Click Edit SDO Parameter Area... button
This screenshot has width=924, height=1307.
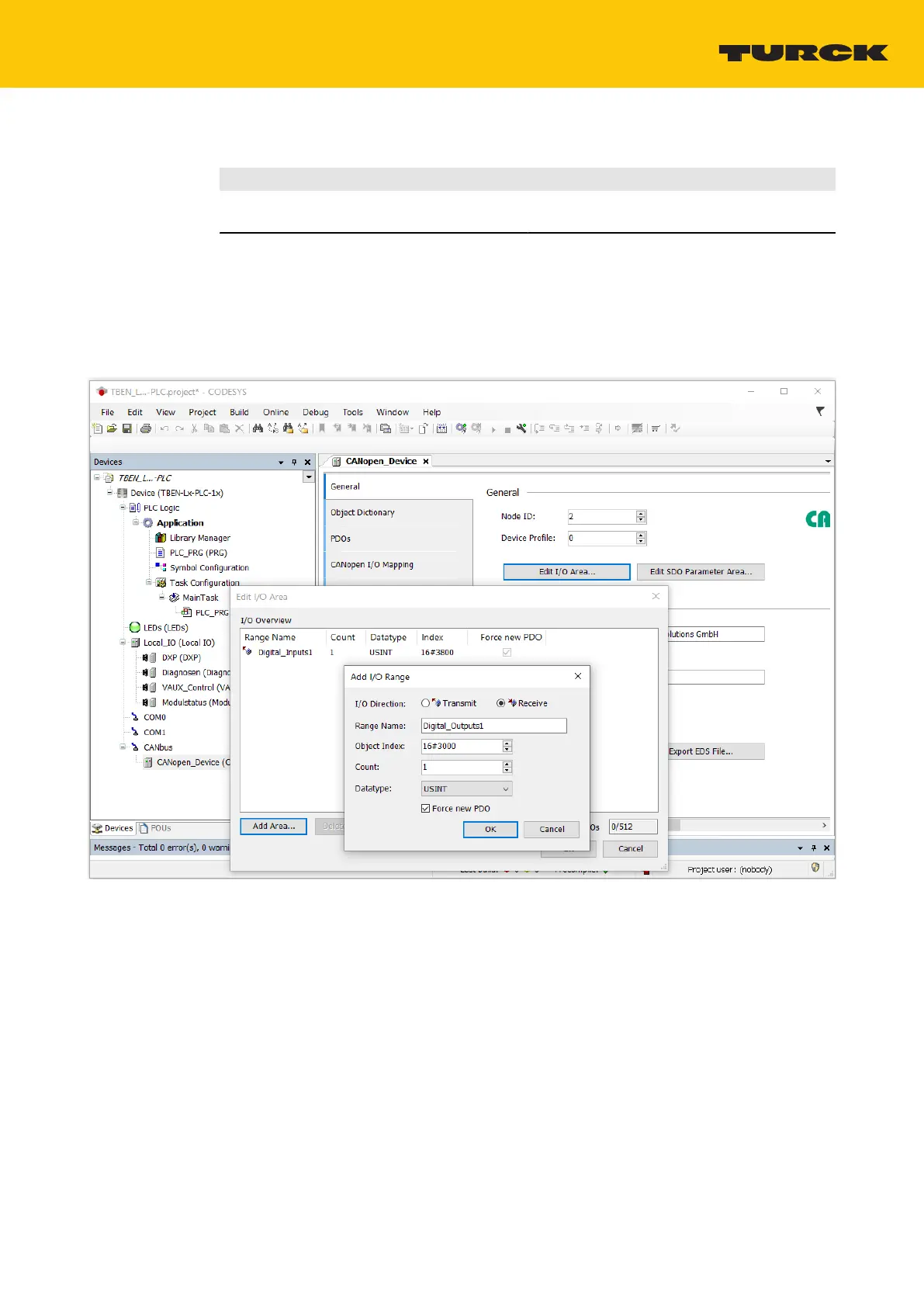pos(701,571)
